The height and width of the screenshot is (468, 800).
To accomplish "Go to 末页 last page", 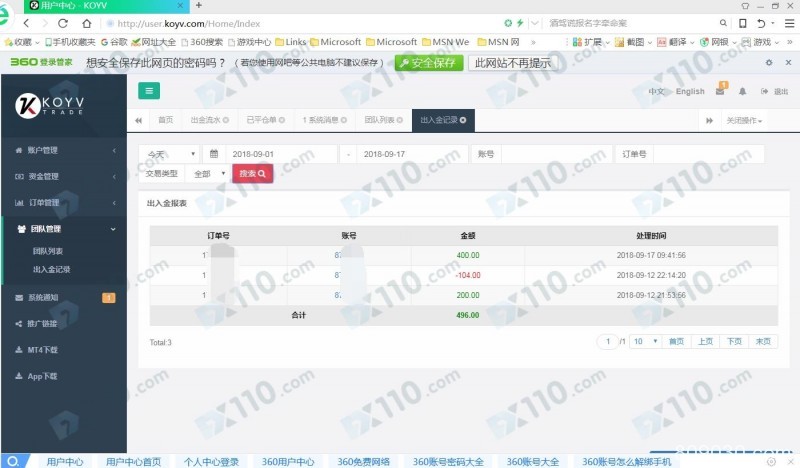I will 763,341.
